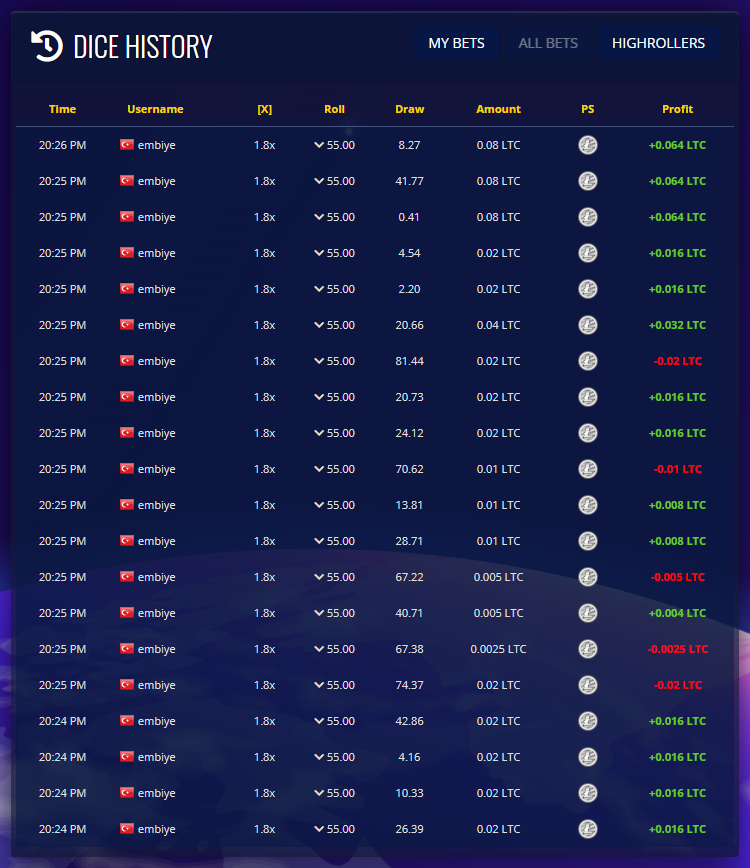Click username embiye in 67.22 draw row
The height and width of the screenshot is (868, 750).
click(157, 577)
